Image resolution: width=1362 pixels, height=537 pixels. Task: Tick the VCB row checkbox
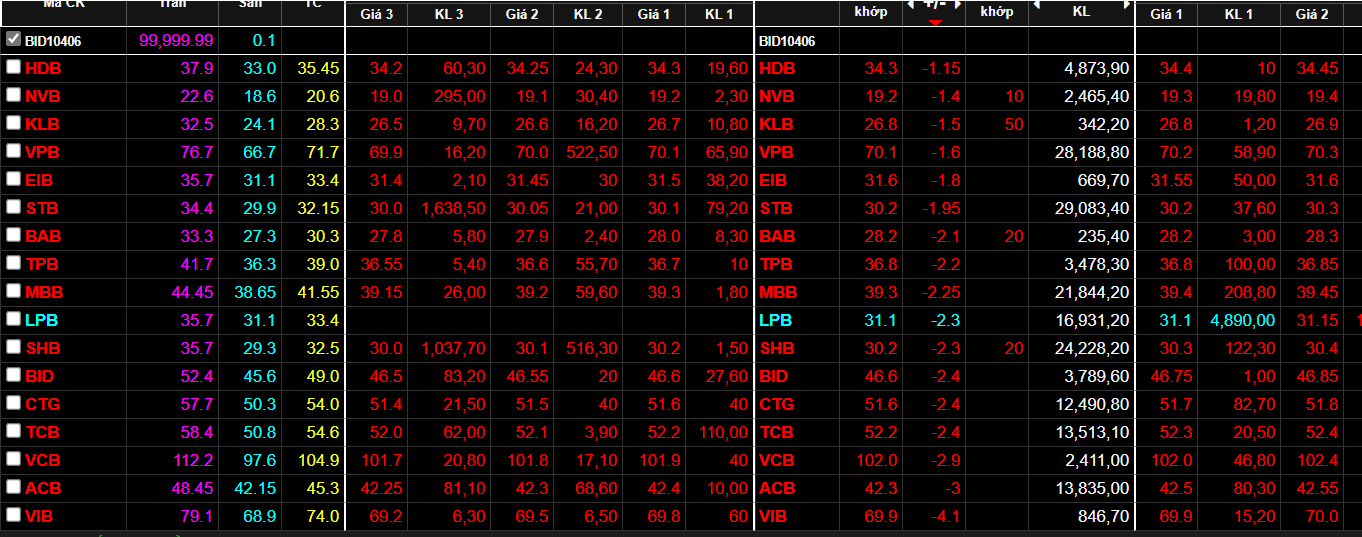click(x=13, y=459)
